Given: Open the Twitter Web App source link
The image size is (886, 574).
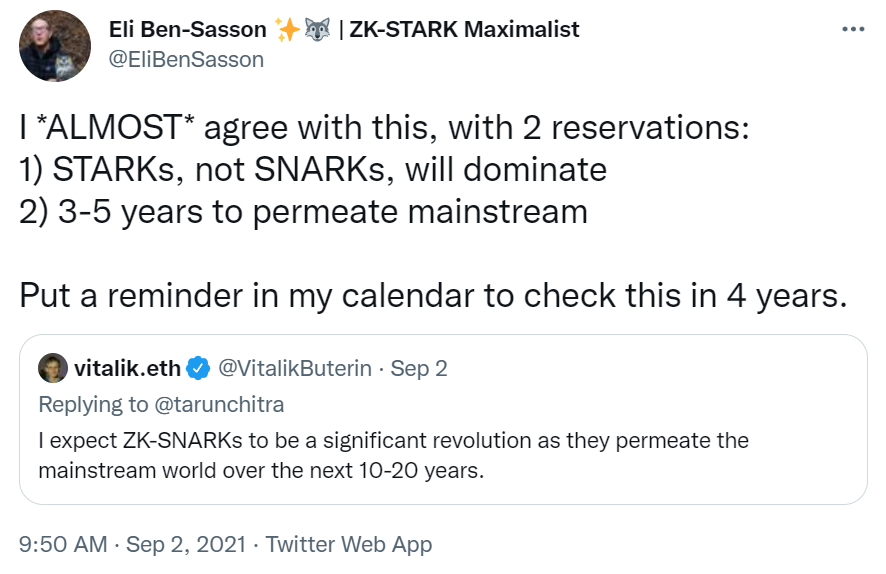Looking at the screenshot, I should coord(349,544).
